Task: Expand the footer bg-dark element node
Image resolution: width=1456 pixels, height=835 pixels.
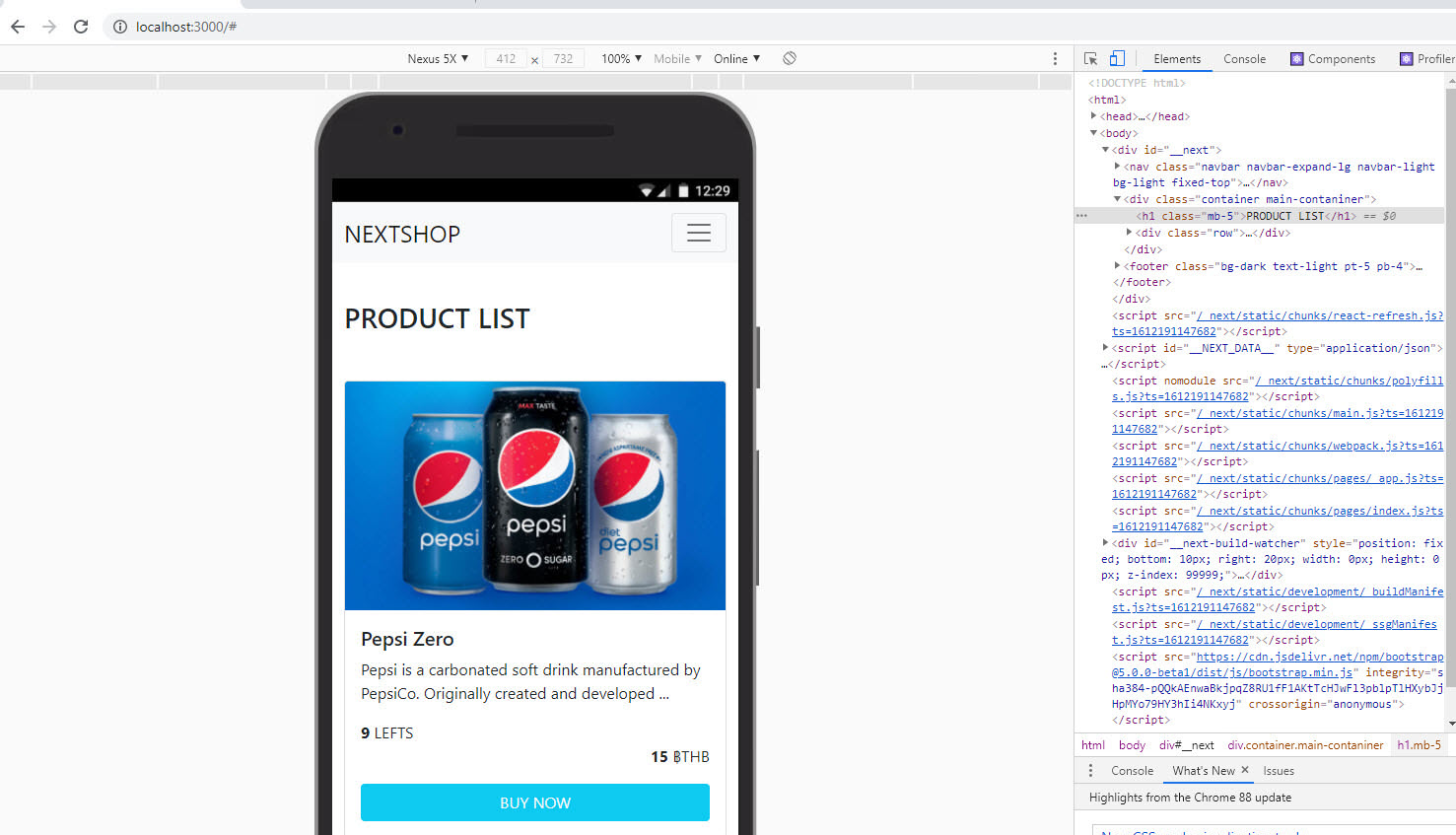Action: click(x=1117, y=266)
